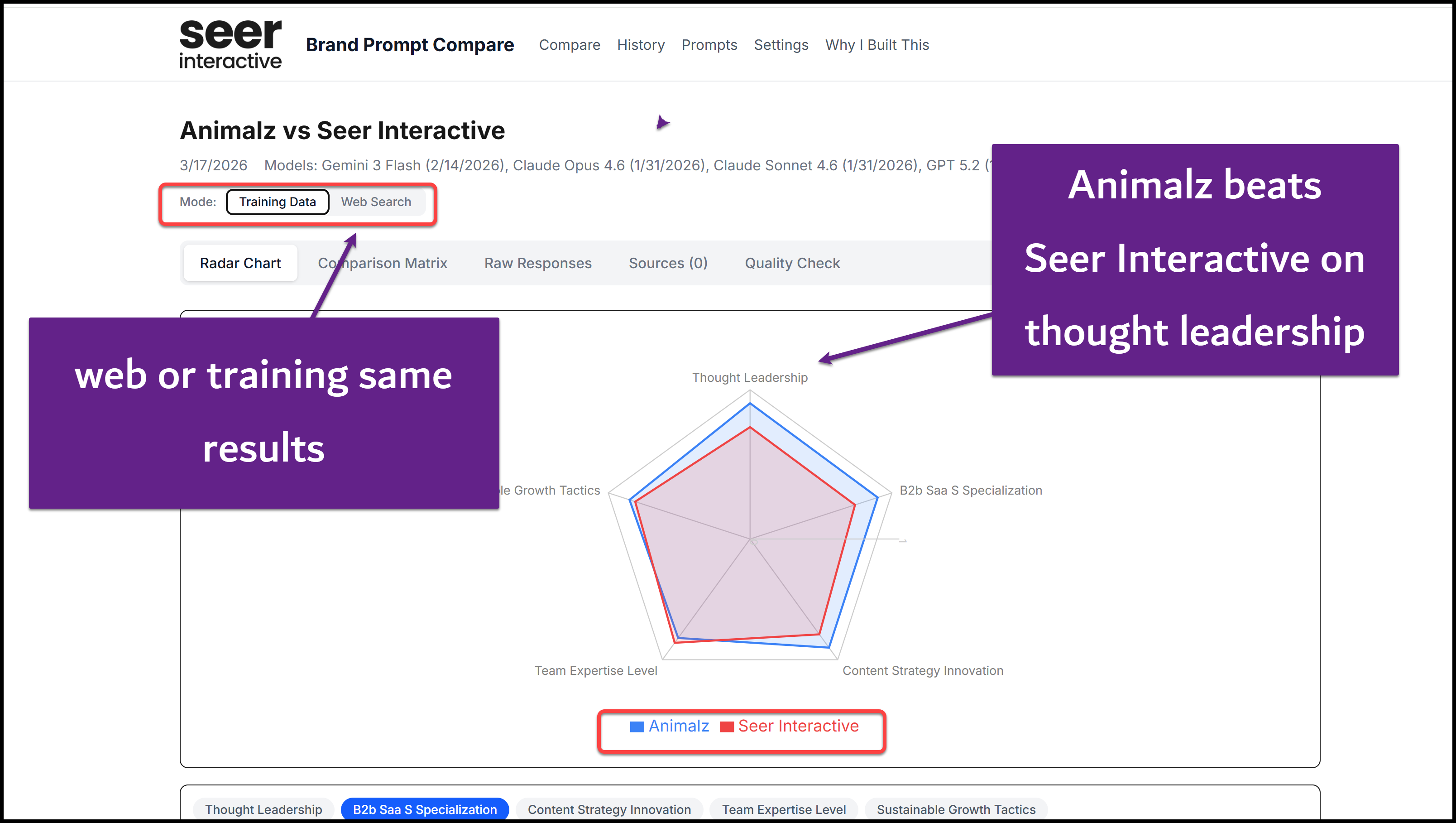Click the Seer Interactive logo
Screen dimensions: 1456x823
230,44
